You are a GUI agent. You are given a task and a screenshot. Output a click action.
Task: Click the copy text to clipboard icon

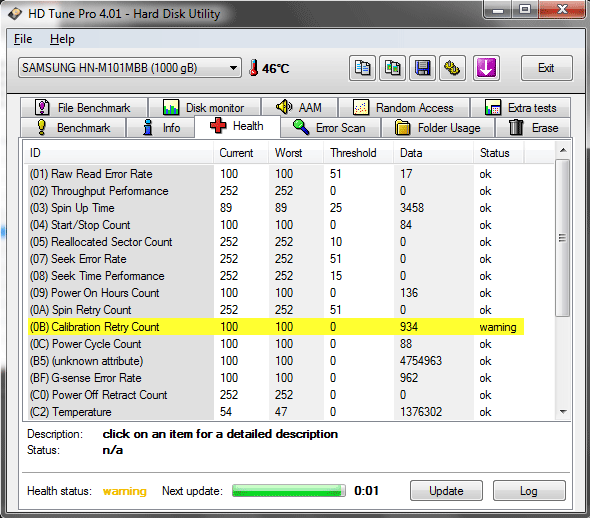point(362,68)
